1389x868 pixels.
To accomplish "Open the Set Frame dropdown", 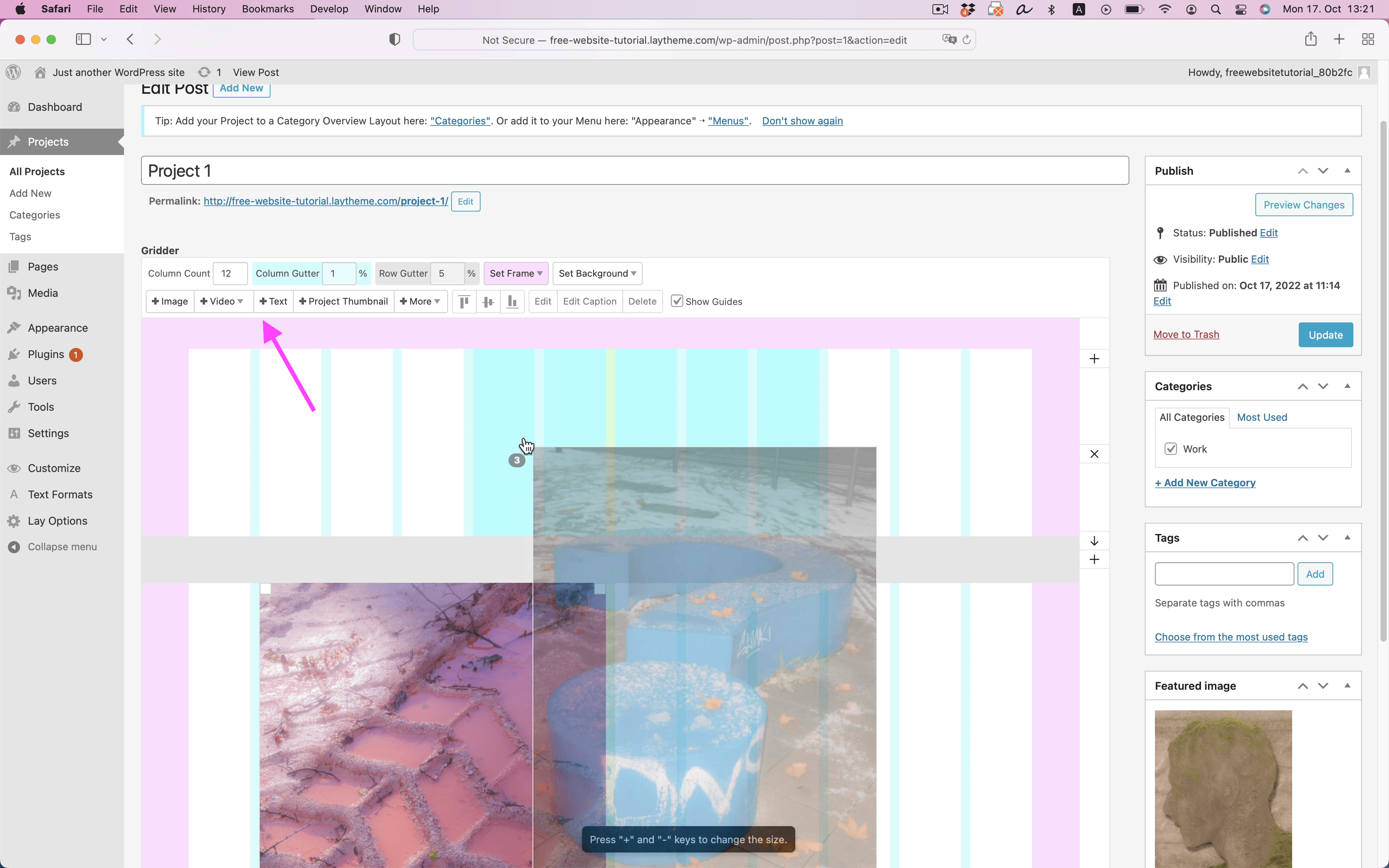I will (x=516, y=273).
